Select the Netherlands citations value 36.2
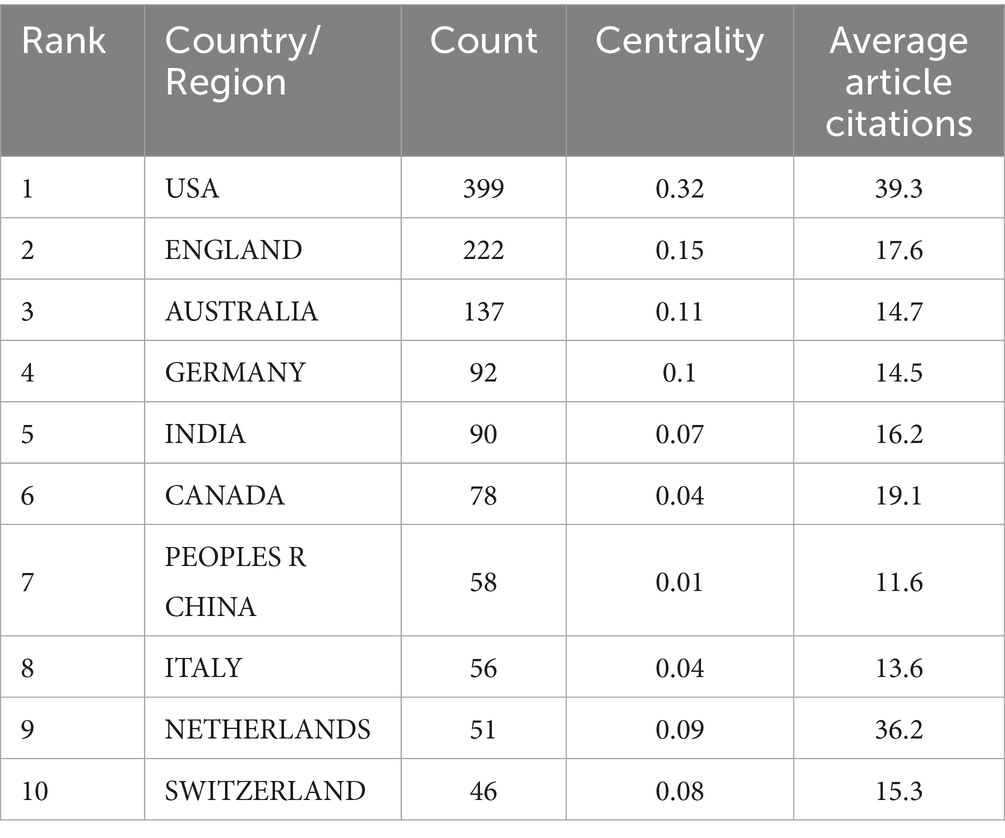 899,729
